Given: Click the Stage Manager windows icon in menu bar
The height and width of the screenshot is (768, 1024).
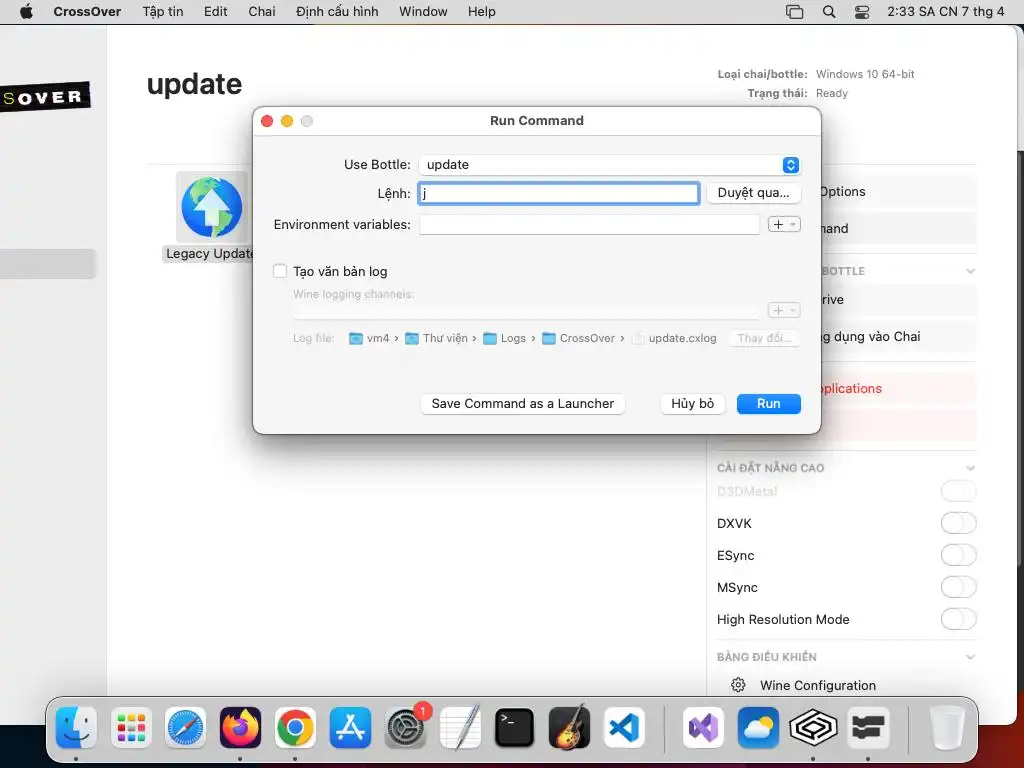Looking at the screenshot, I should coord(794,12).
